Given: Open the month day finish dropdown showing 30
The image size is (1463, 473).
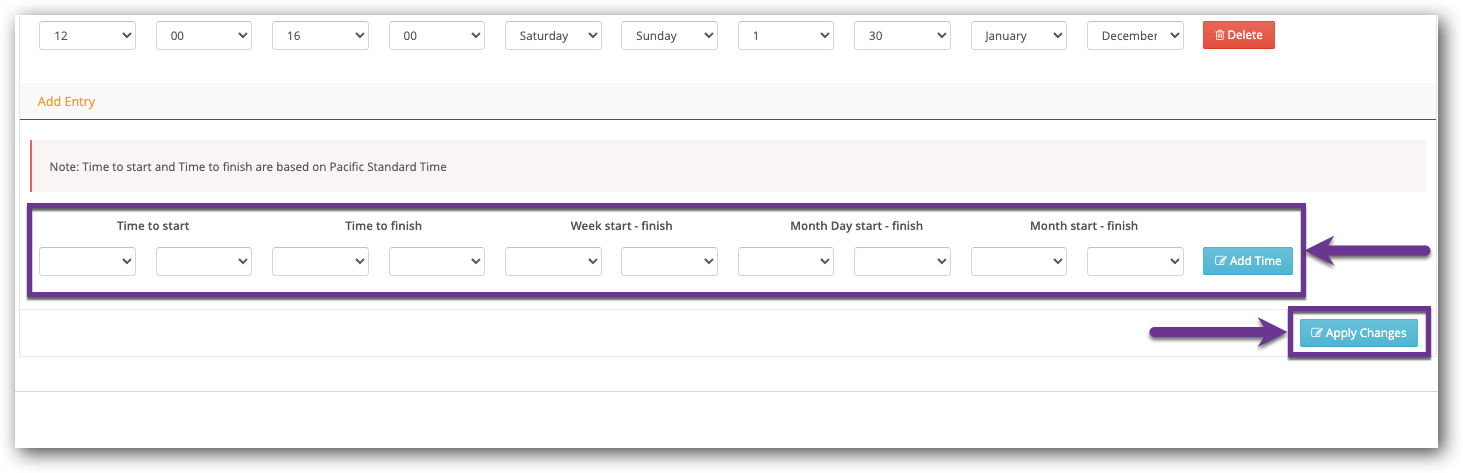Looking at the screenshot, I should (902, 35).
